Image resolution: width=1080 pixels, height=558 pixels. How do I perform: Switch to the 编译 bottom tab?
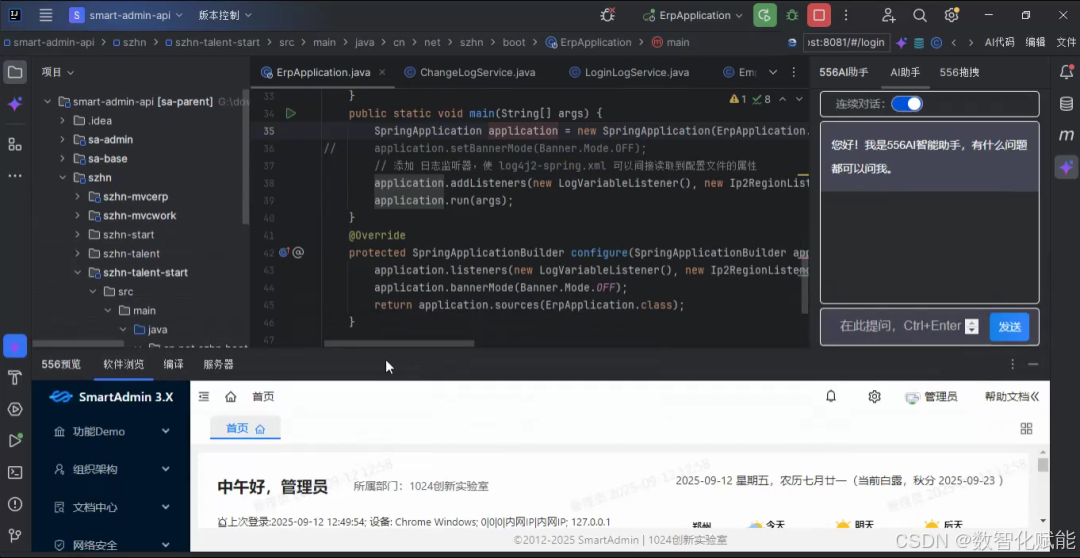[174, 364]
